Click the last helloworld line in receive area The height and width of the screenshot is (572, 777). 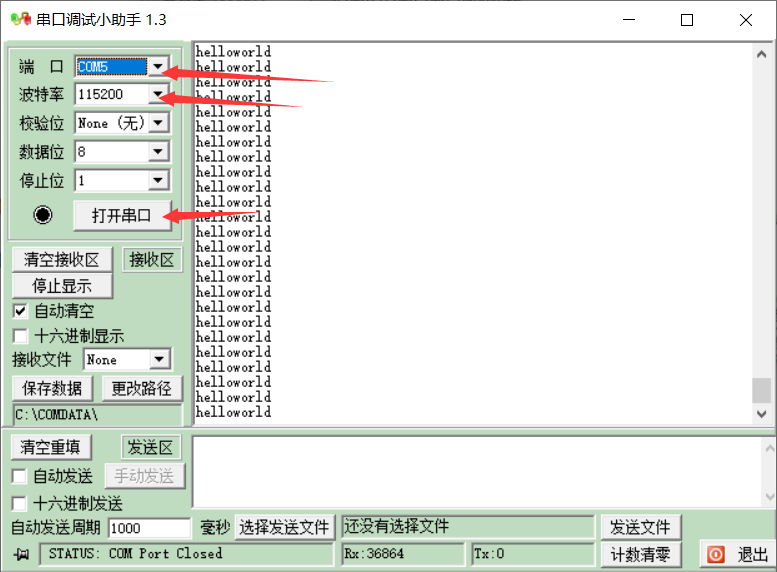pyautogui.click(x=233, y=412)
